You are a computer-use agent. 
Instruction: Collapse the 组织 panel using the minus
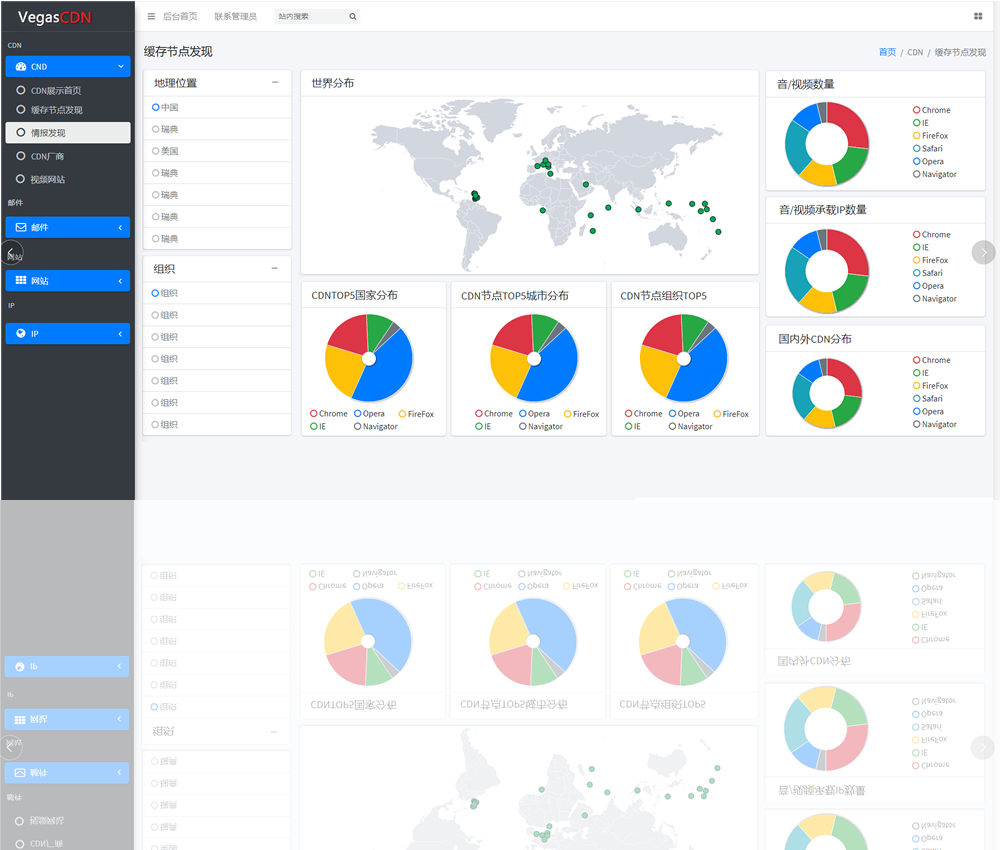pos(275,269)
